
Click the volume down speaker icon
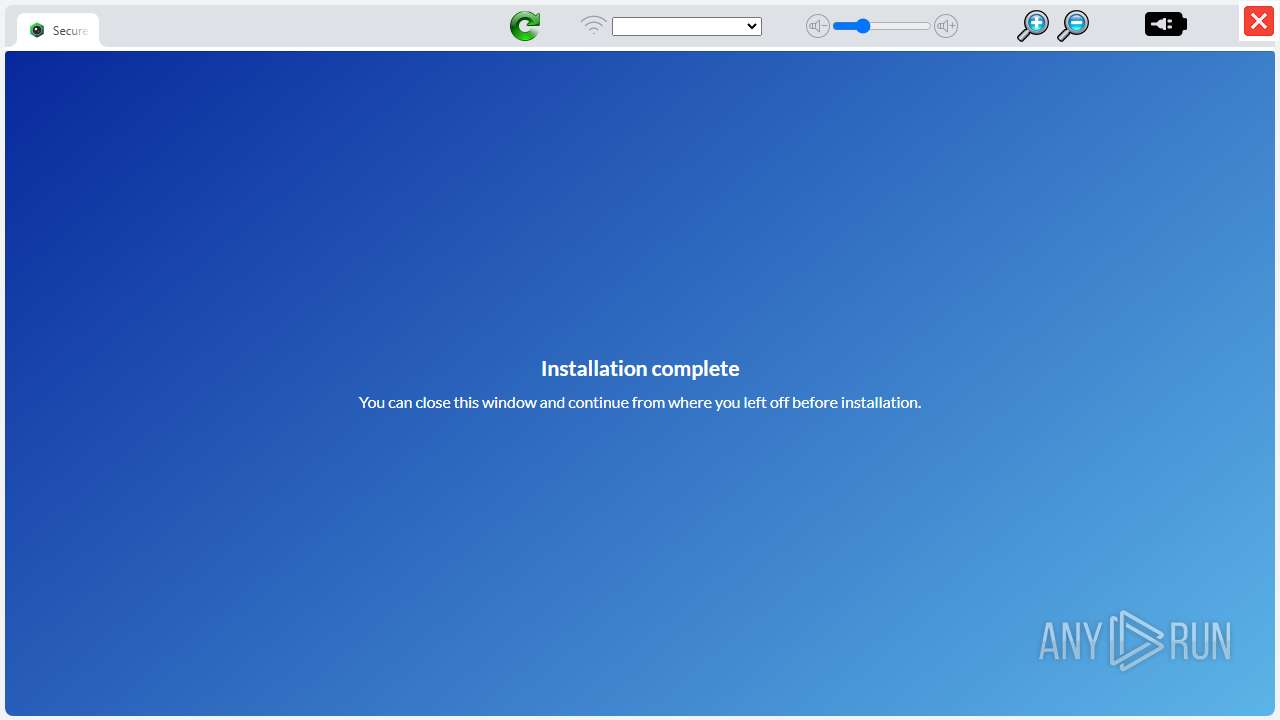[x=818, y=27]
